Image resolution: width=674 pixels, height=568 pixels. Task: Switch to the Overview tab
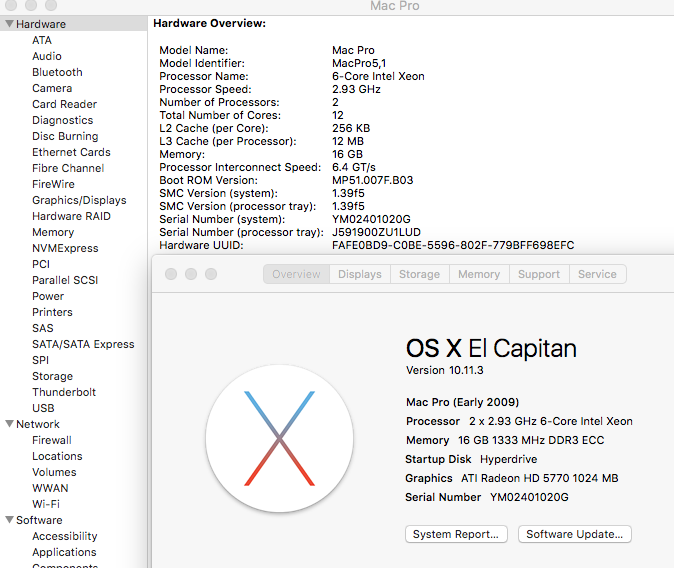coord(296,274)
